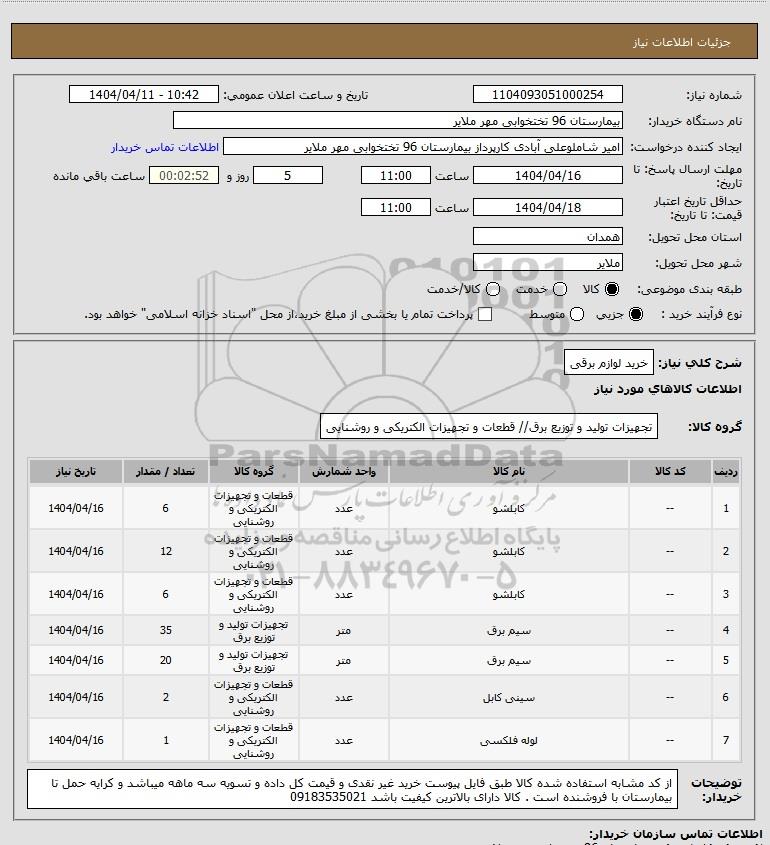
Task: Click the price validity date 1404/04/18 field
Action: click(x=547, y=207)
